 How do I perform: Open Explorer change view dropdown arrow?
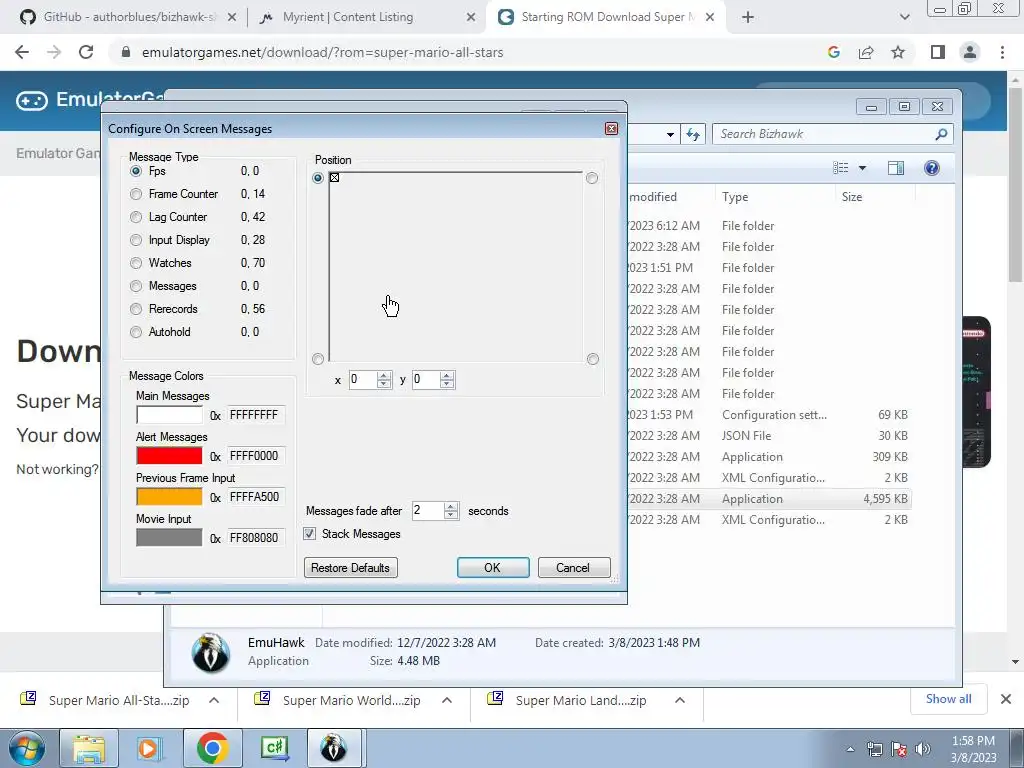(862, 168)
